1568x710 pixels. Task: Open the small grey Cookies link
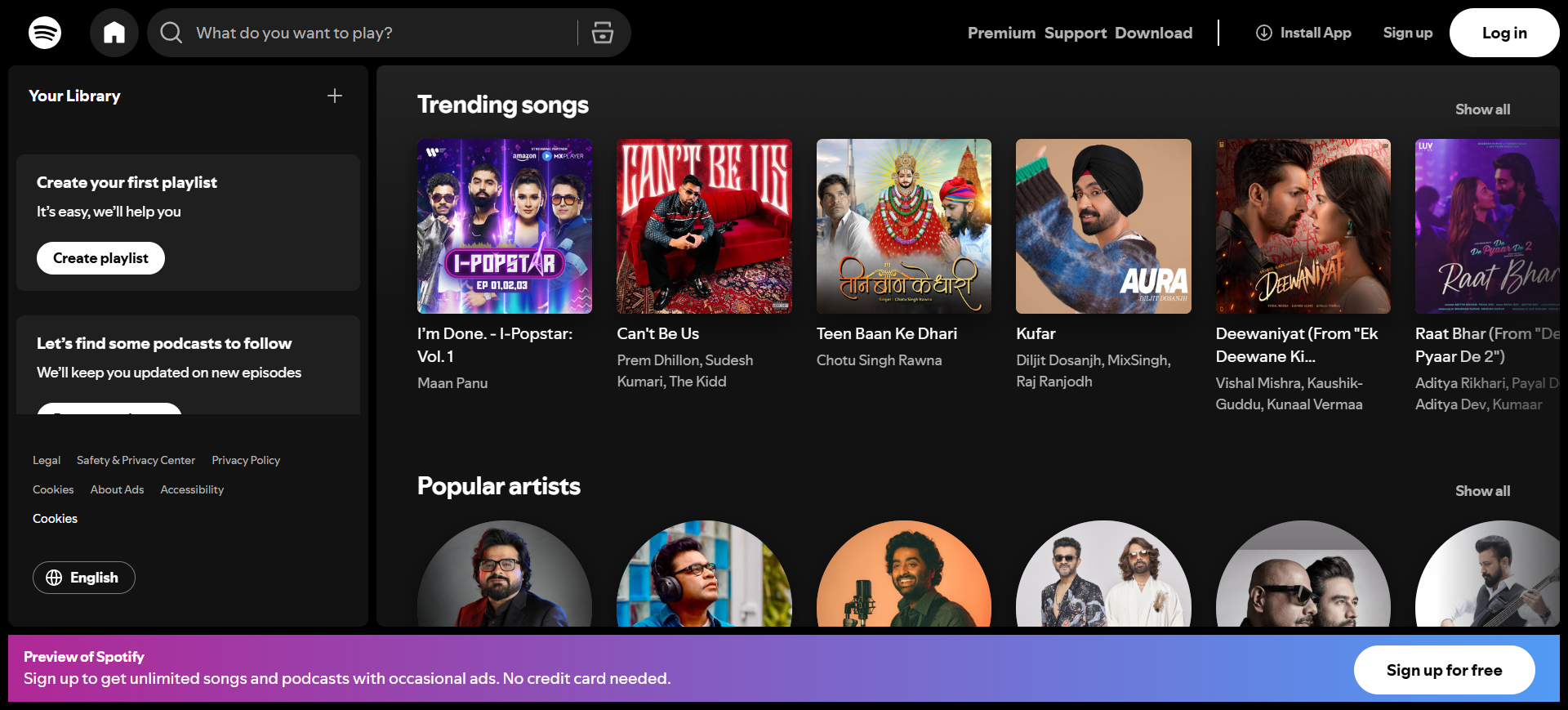[53, 489]
